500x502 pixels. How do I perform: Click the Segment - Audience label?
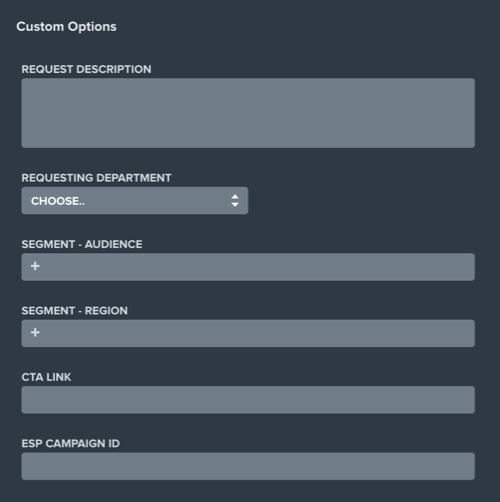point(82,244)
